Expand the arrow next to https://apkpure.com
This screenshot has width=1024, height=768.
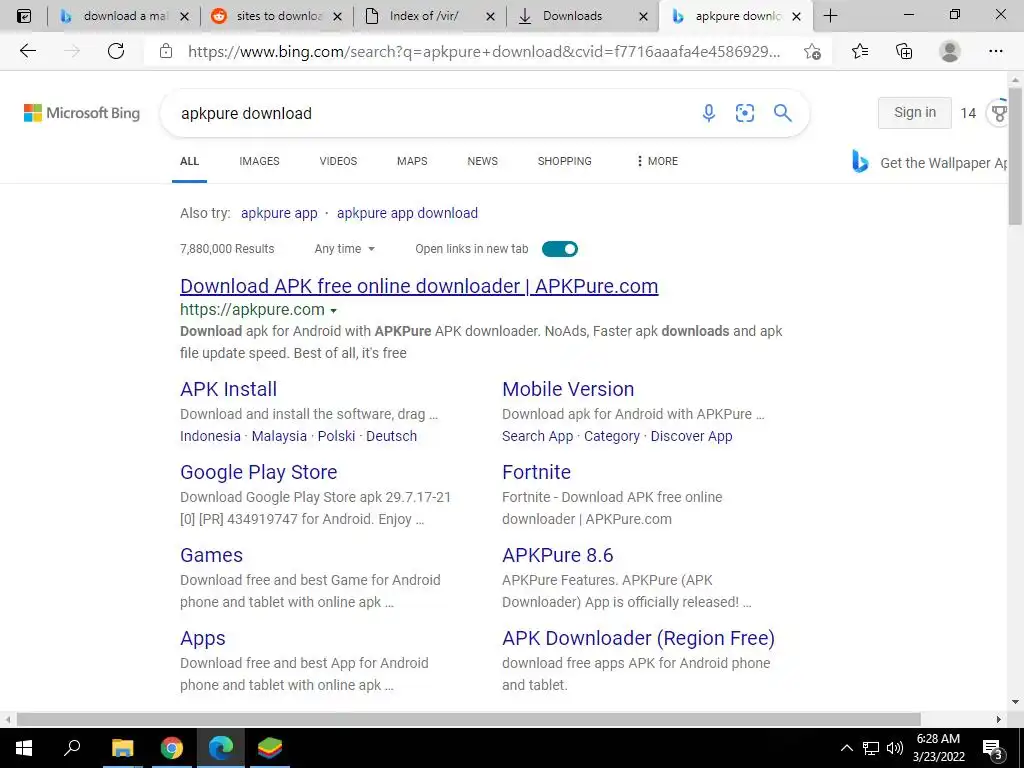pos(334,311)
